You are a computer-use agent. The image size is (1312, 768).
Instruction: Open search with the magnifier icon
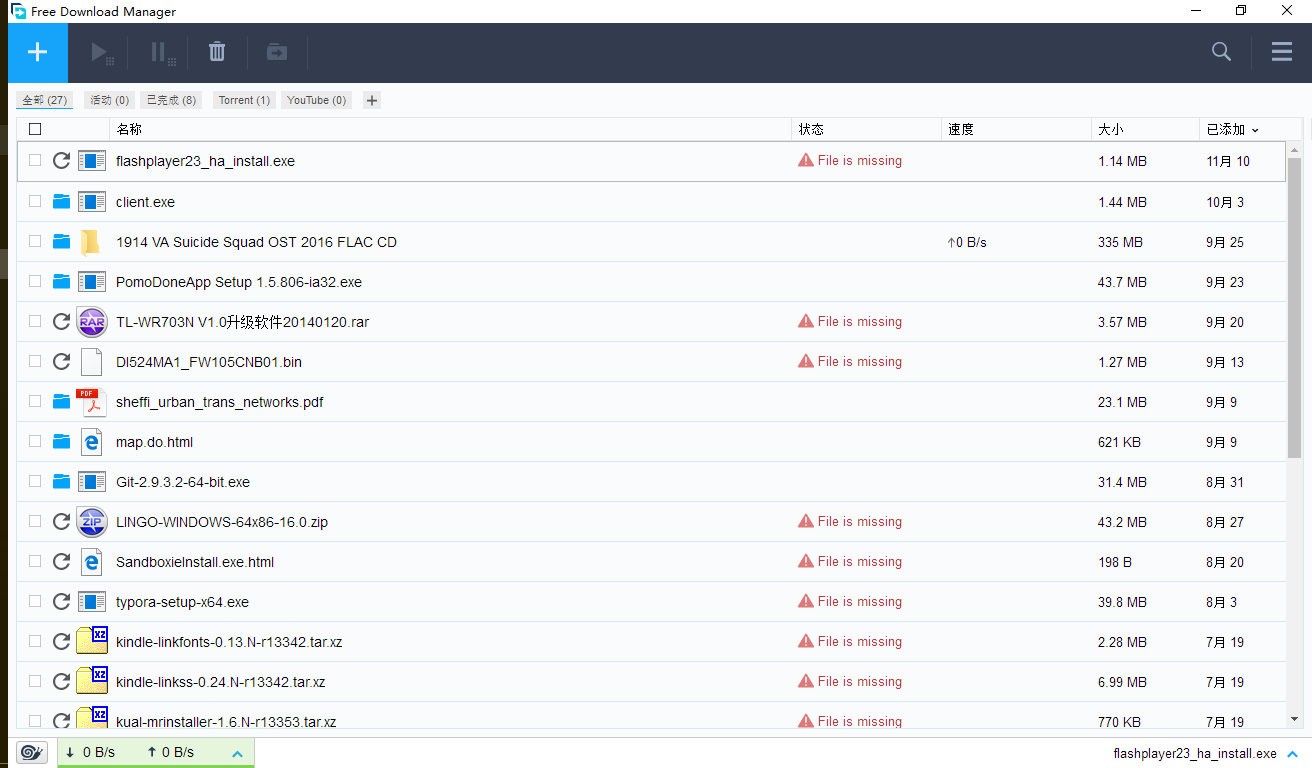tap(1221, 52)
